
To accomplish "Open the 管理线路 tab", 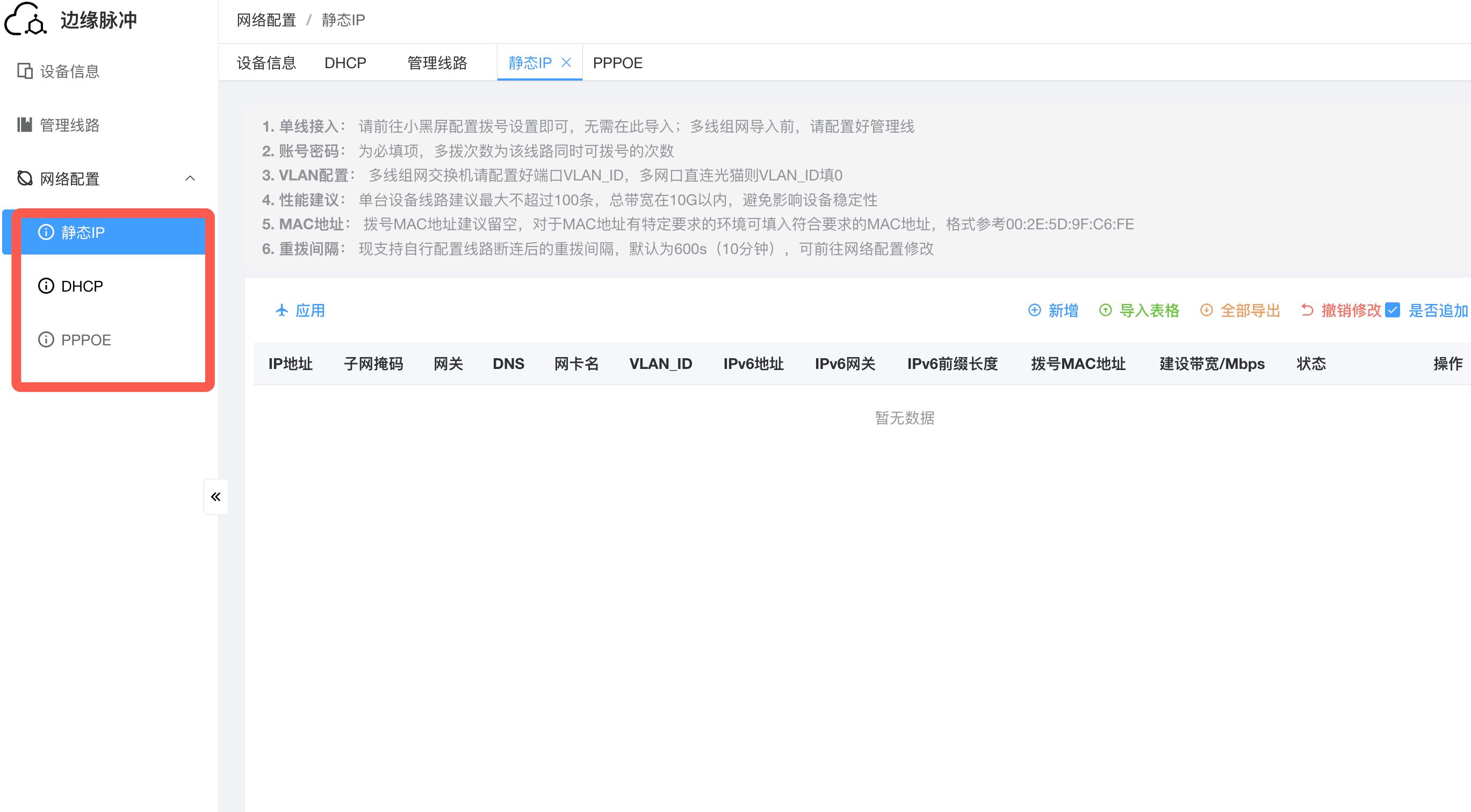I will 437,63.
